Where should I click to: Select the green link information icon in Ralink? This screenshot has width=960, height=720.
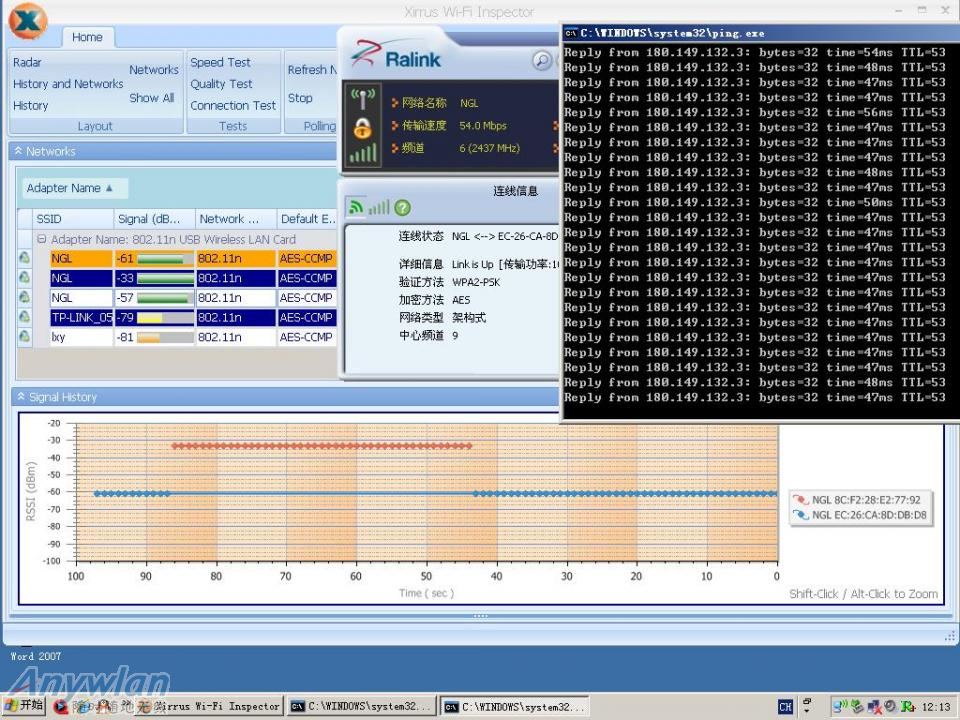click(356, 208)
